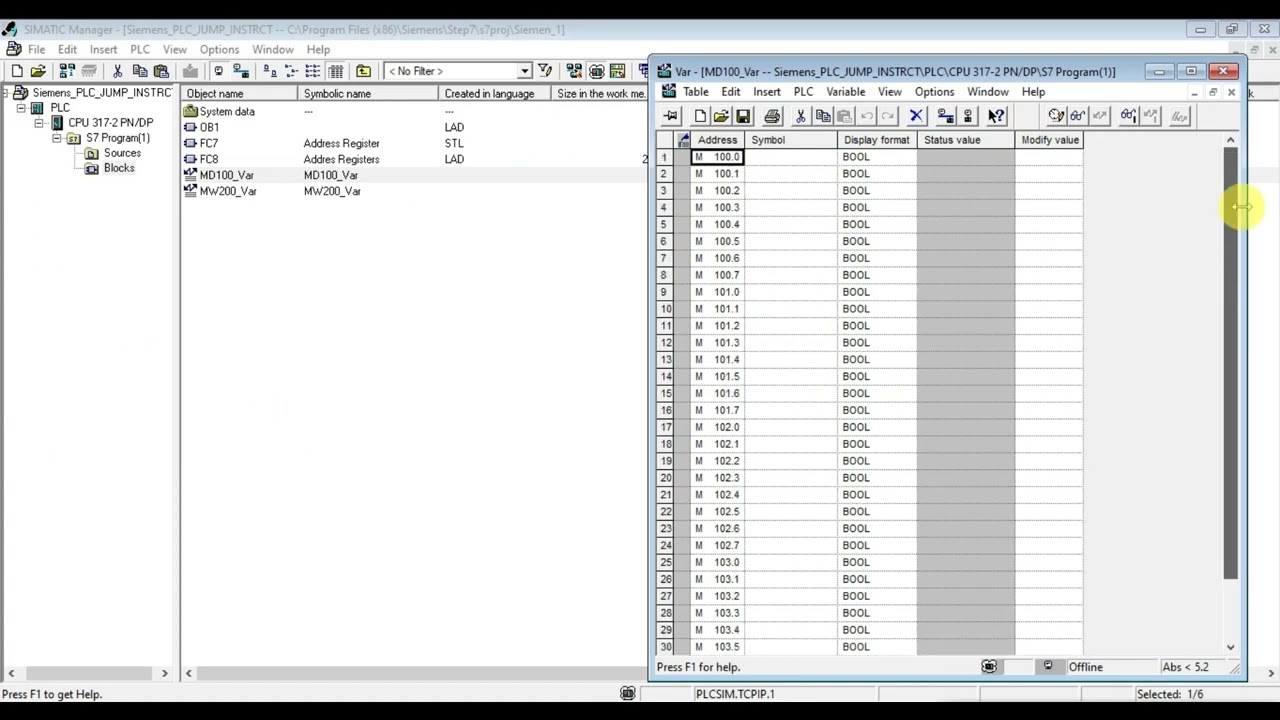Click Paste icon in SIMATIC Manager toolbar

click(x=161, y=71)
